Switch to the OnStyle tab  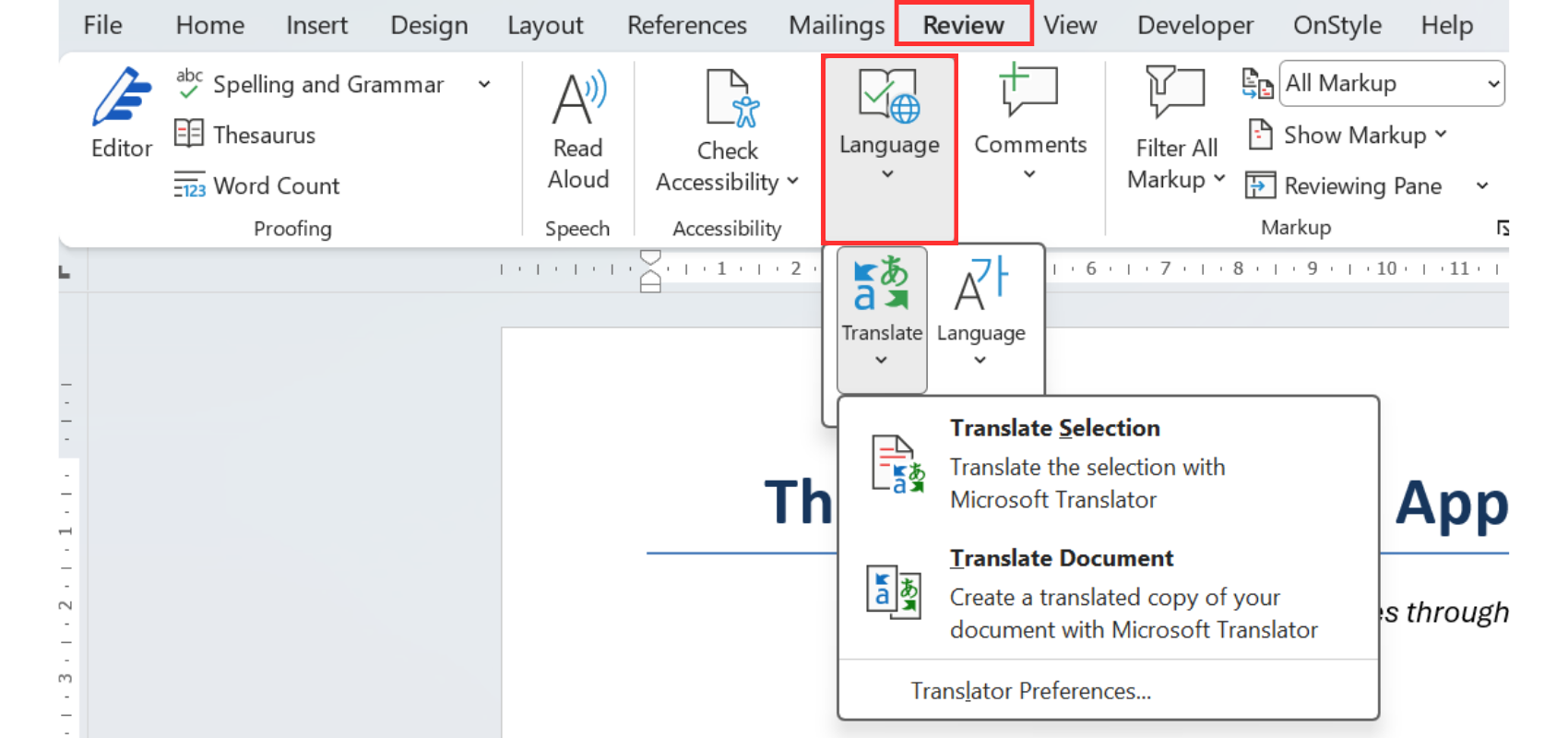[1337, 25]
